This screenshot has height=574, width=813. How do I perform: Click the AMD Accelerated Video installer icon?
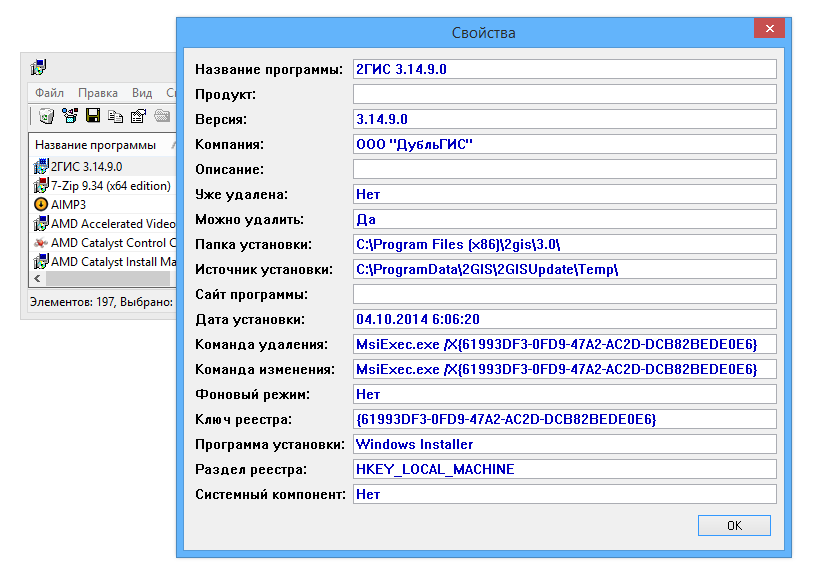41,223
